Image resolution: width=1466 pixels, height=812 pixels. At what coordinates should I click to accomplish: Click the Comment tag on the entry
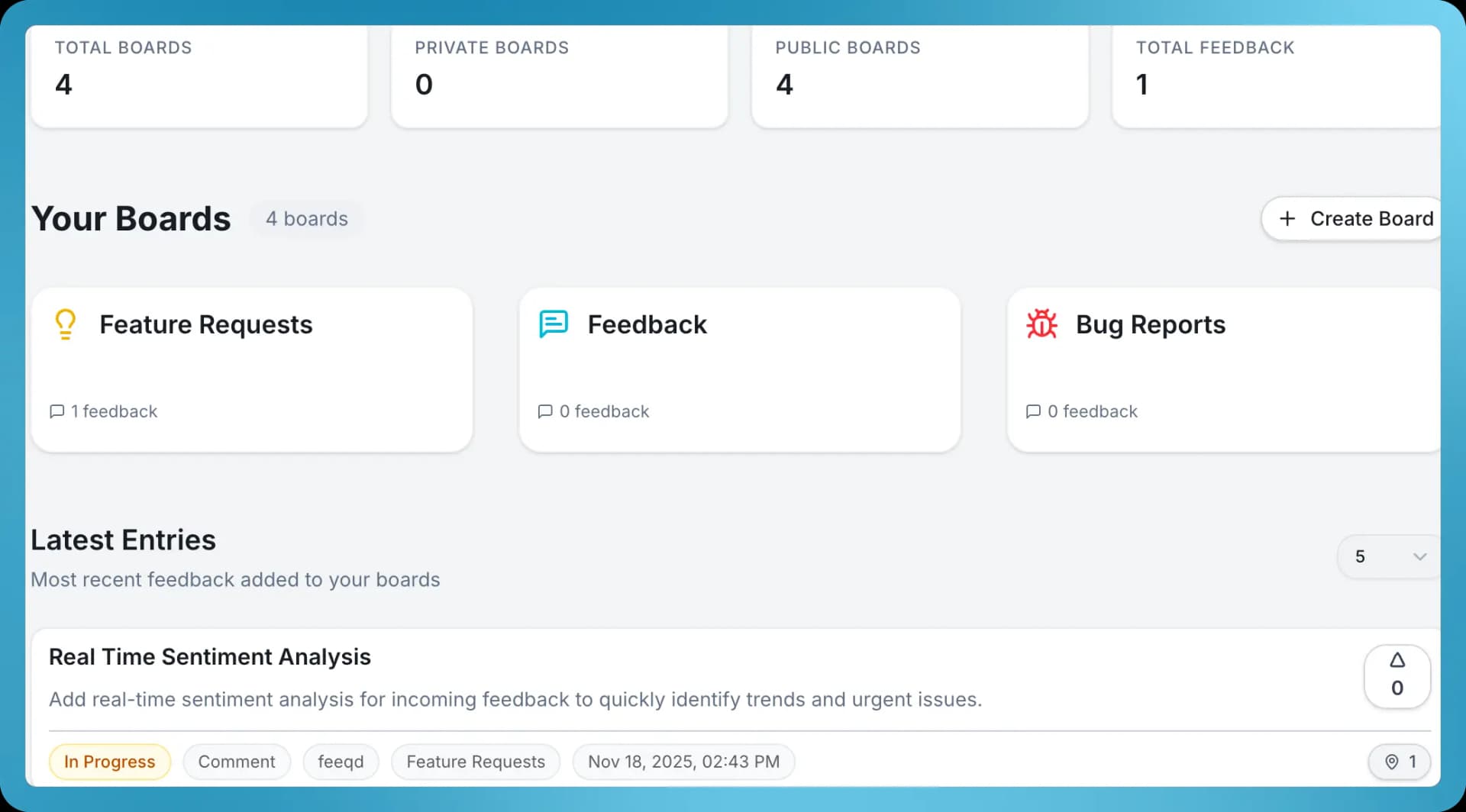click(237, 762)
